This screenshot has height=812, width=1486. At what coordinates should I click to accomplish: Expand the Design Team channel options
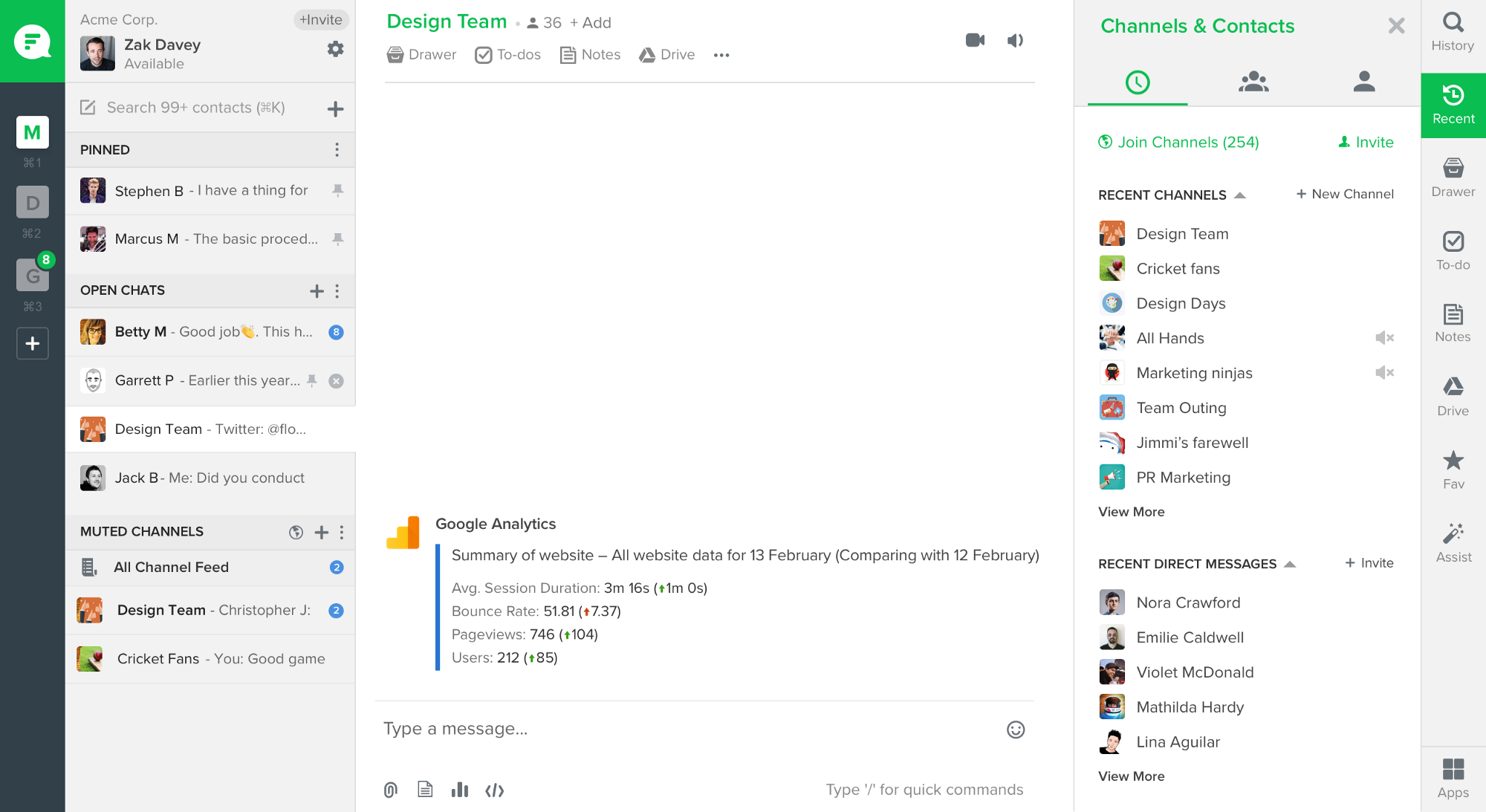pyautogui.click(x=722, y=54)
